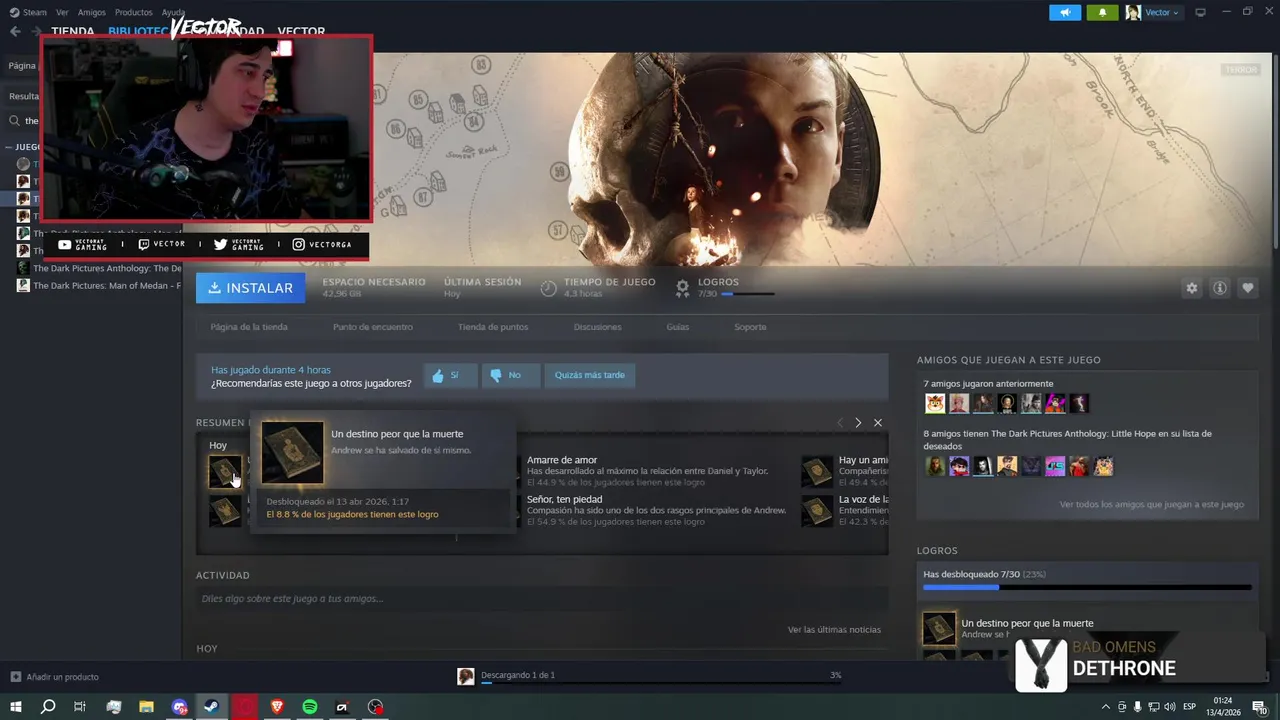The width and height of the screenshot is (1280, 720).
Task: Open File Explorer on taskbar
Action: (146, 707)
